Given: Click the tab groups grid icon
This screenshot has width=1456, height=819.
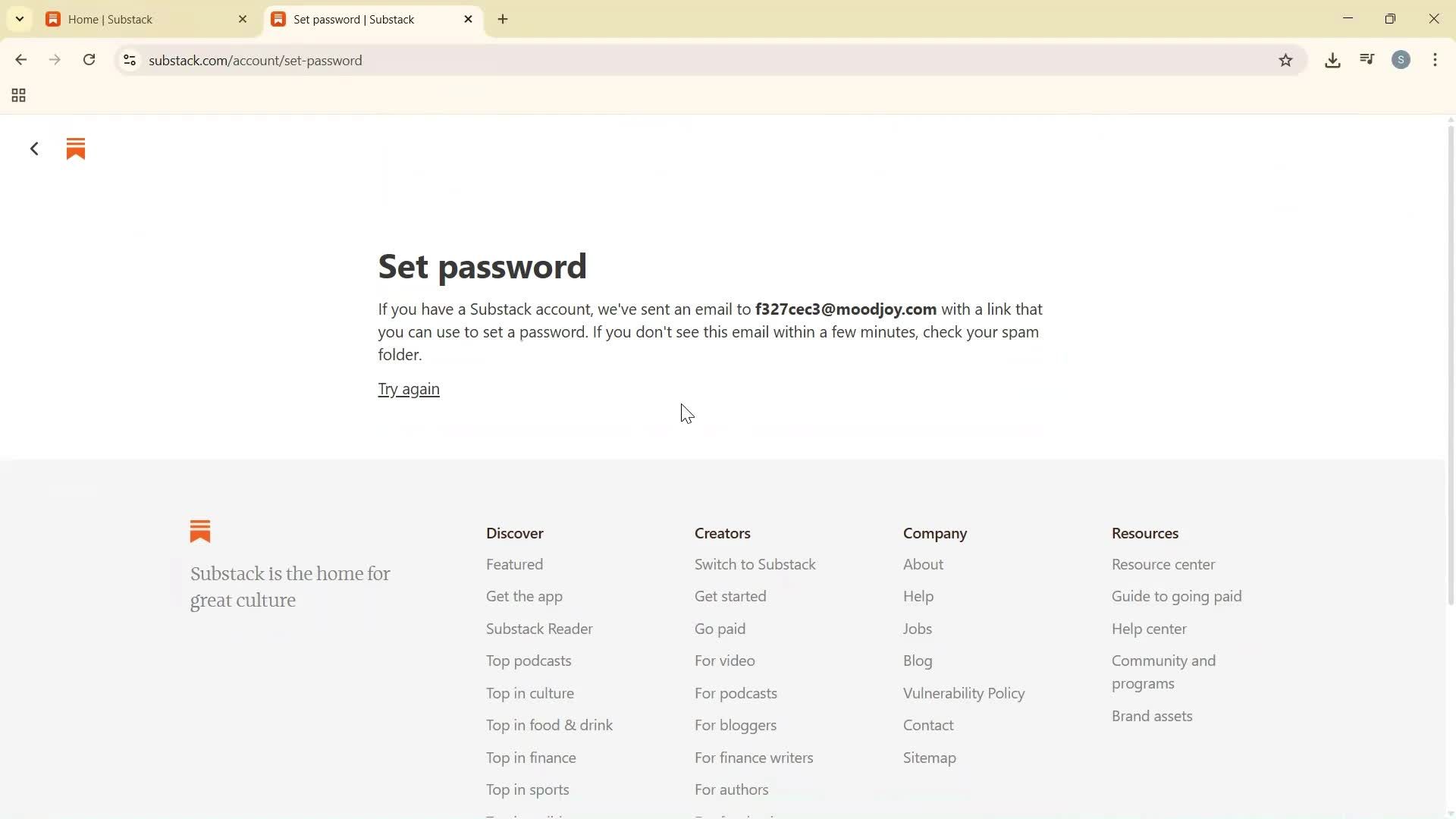Looking at the screenshot, I should click(18, 96).
